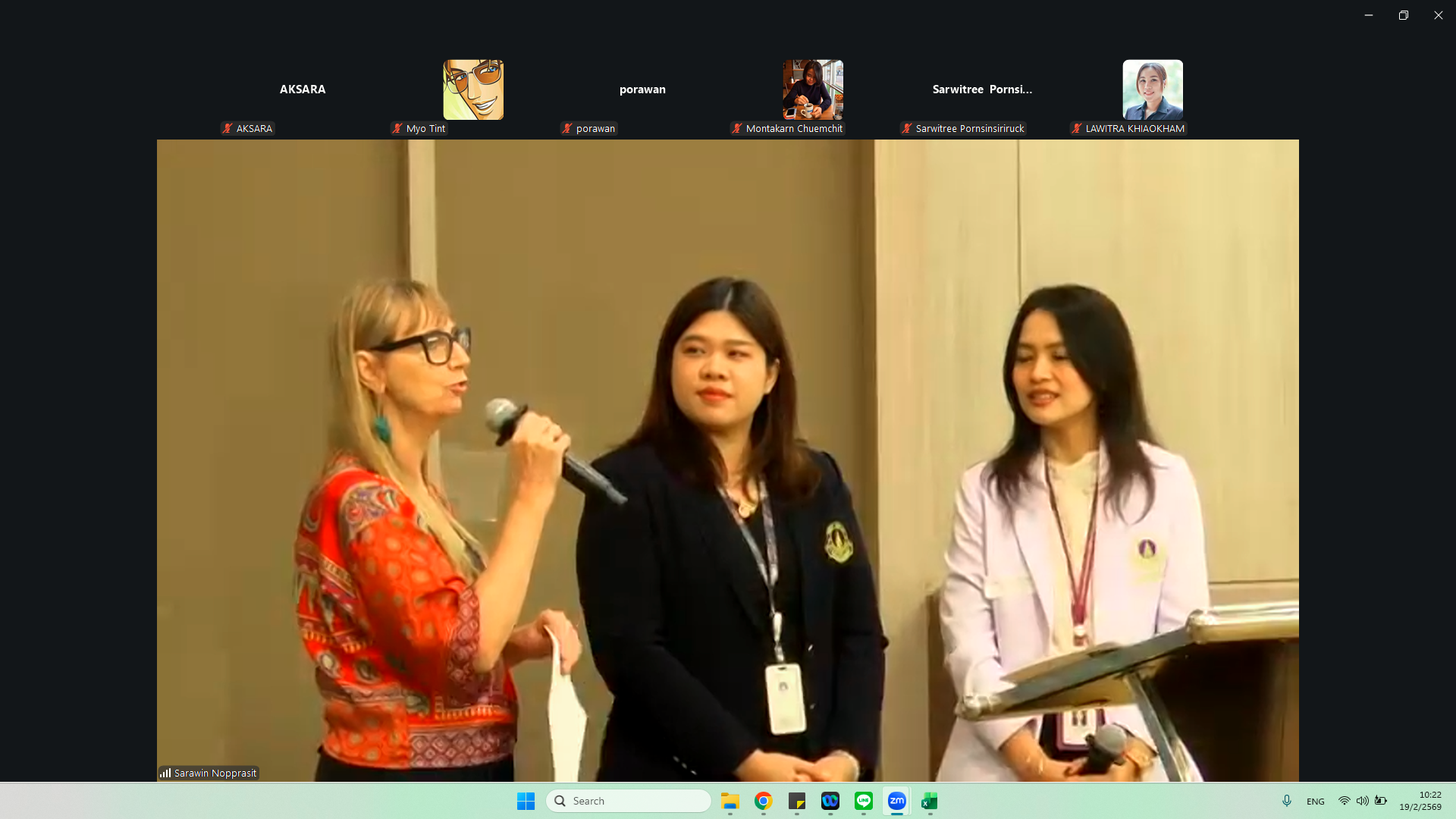This screenshot has height=819, width=1456.
Task: Select Montakarn Chuemchit's participant photo
Action: pyautogui.click(x=813, y=89)
